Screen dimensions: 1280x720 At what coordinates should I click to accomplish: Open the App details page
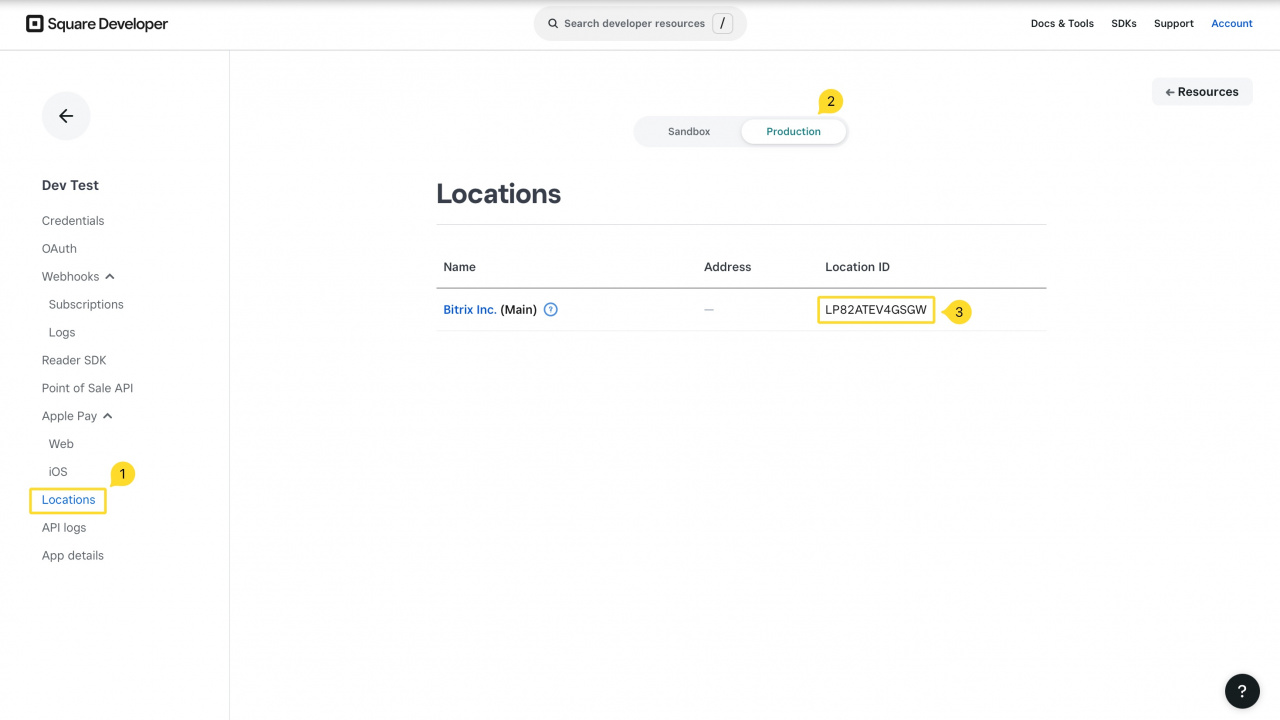tap(72, 555)
